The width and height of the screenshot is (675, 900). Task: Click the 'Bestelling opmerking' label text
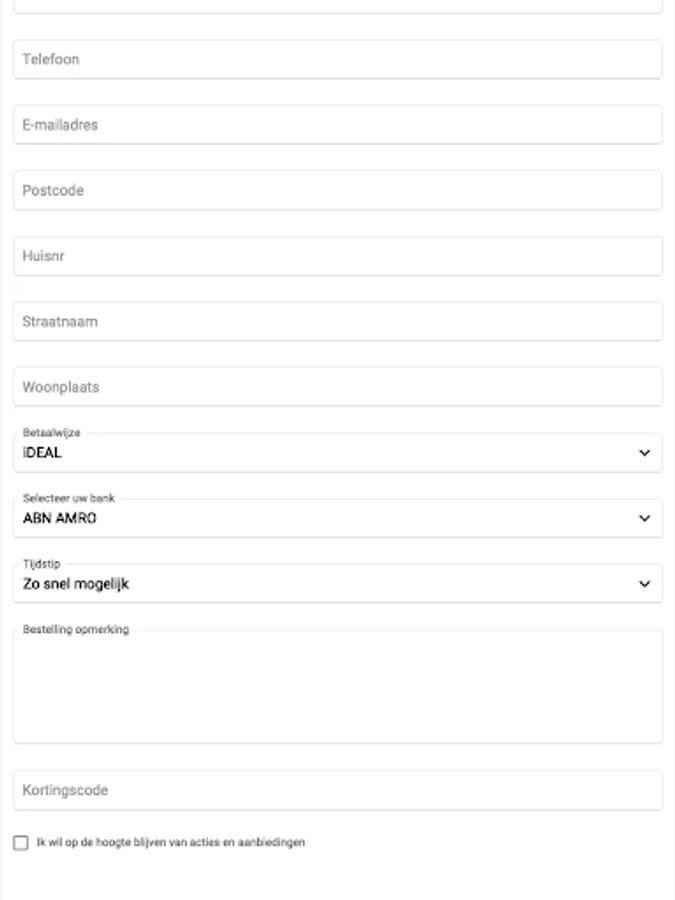click(75, 630)
